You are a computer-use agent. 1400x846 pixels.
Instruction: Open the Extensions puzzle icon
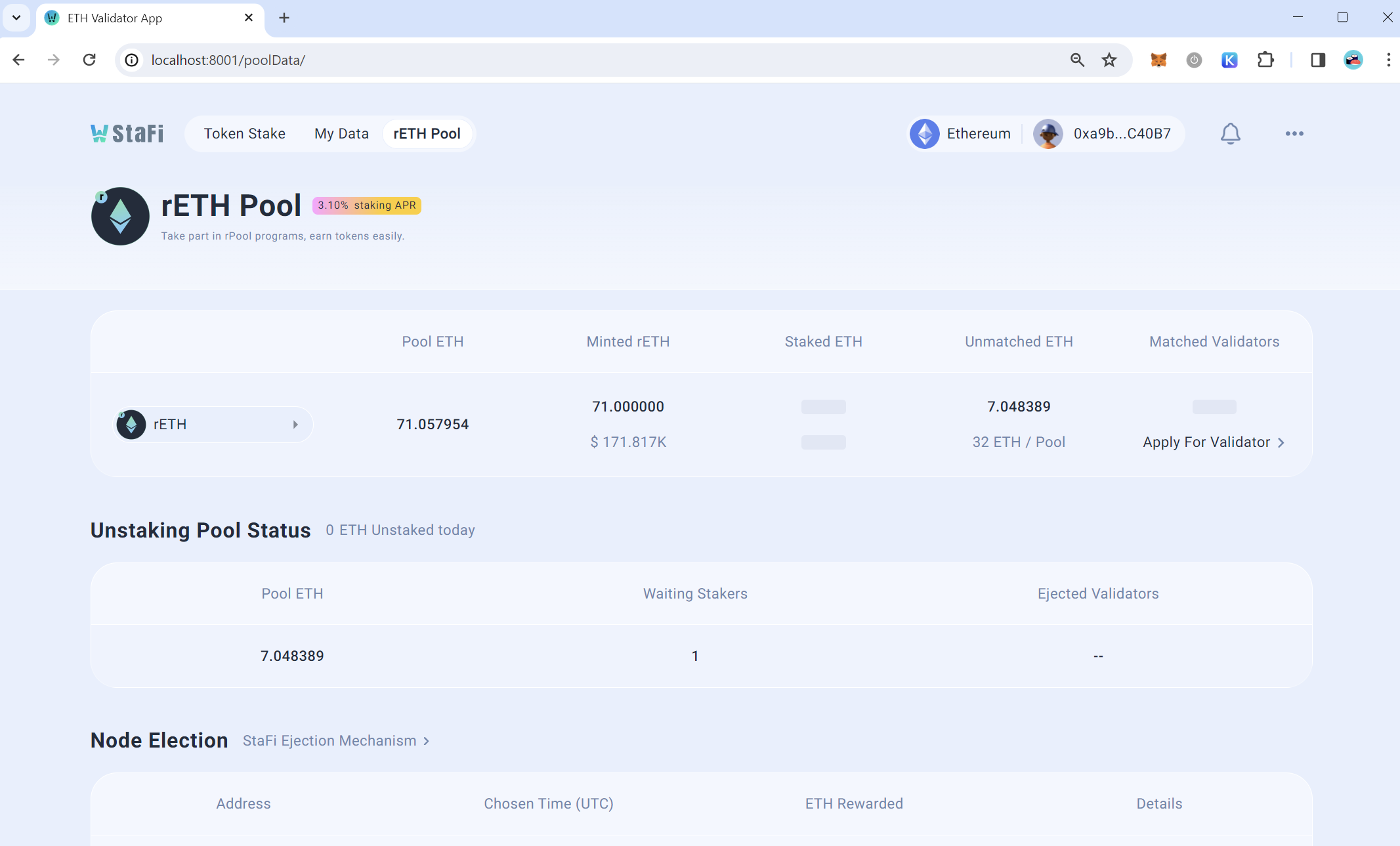click(1265, 60)
